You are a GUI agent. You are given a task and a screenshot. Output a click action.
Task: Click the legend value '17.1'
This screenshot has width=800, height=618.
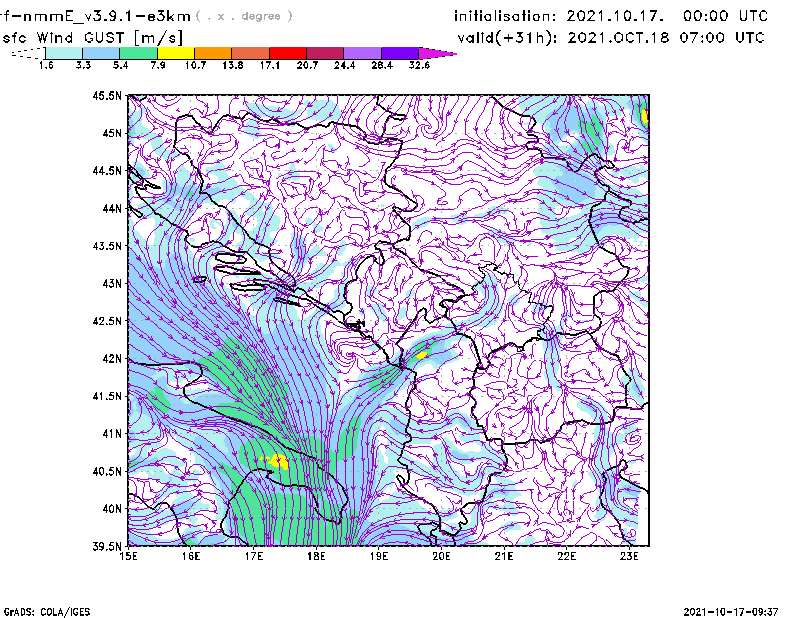(x=270, y=65)
